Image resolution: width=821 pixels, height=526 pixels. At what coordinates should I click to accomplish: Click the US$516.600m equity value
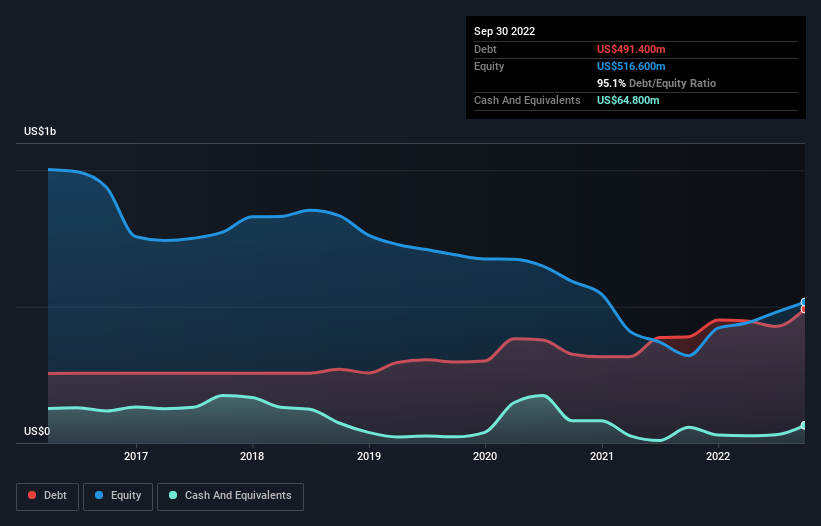(631, 66)
